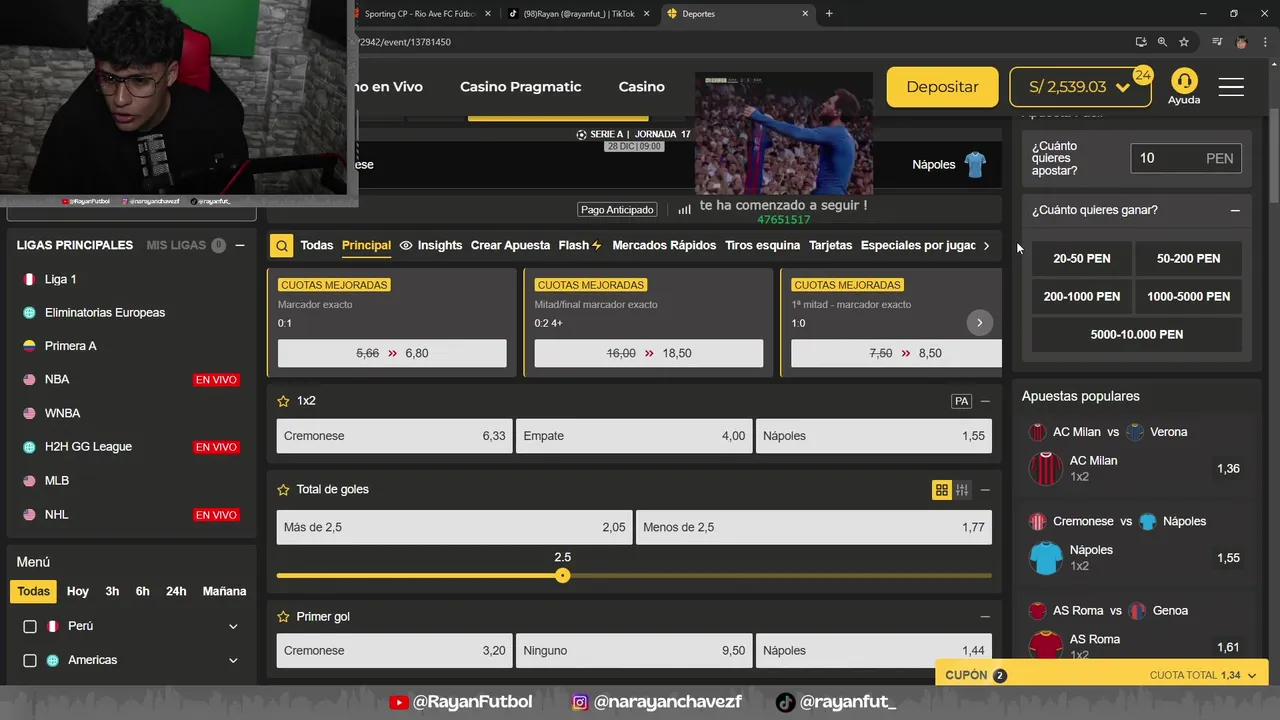Click the stake amount input showing 10

click(x=1187, y=159)
